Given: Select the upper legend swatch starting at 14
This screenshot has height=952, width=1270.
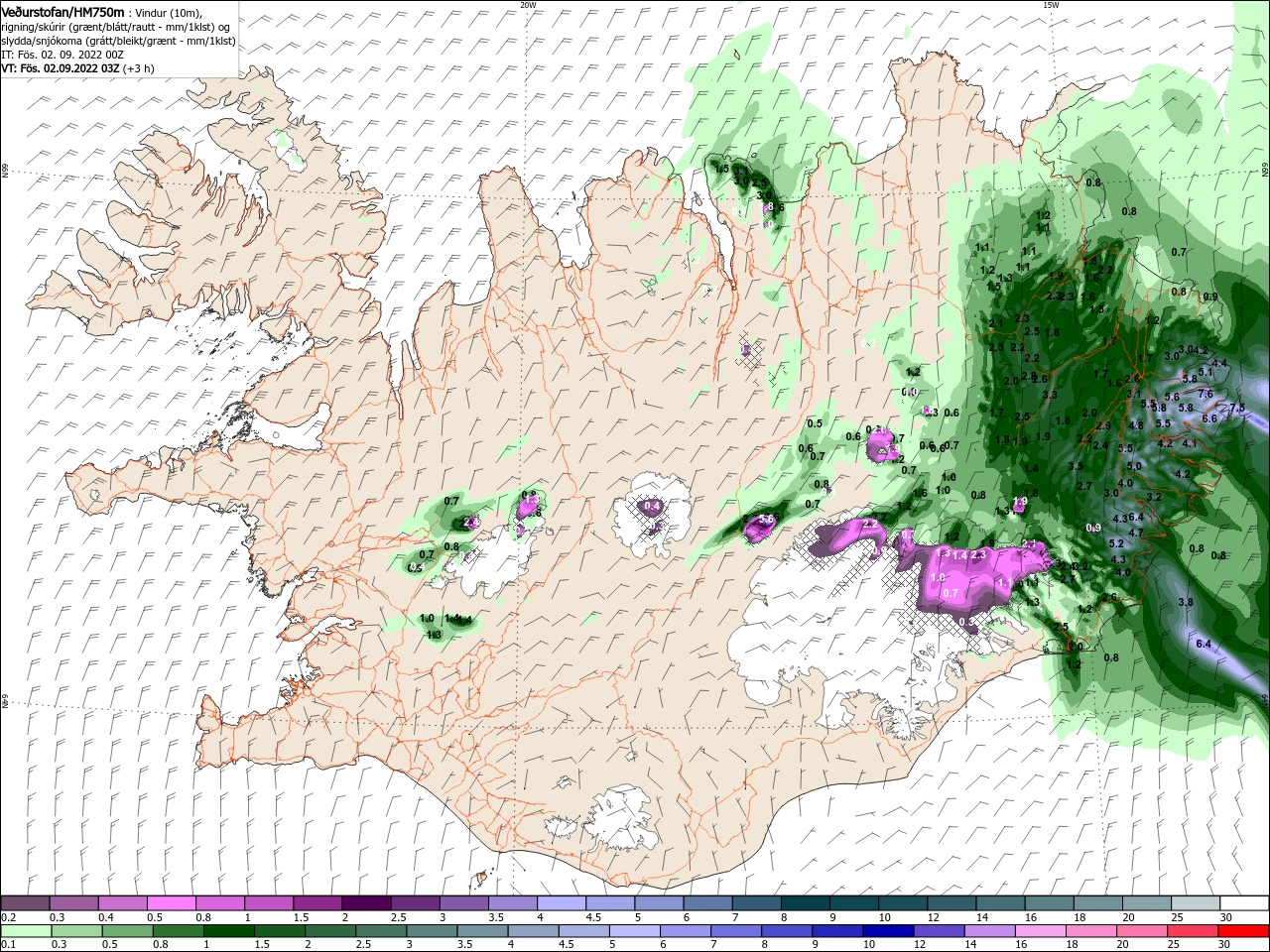Looking at the screenshot, I should pyautogui.click(x=1001, y=903).
